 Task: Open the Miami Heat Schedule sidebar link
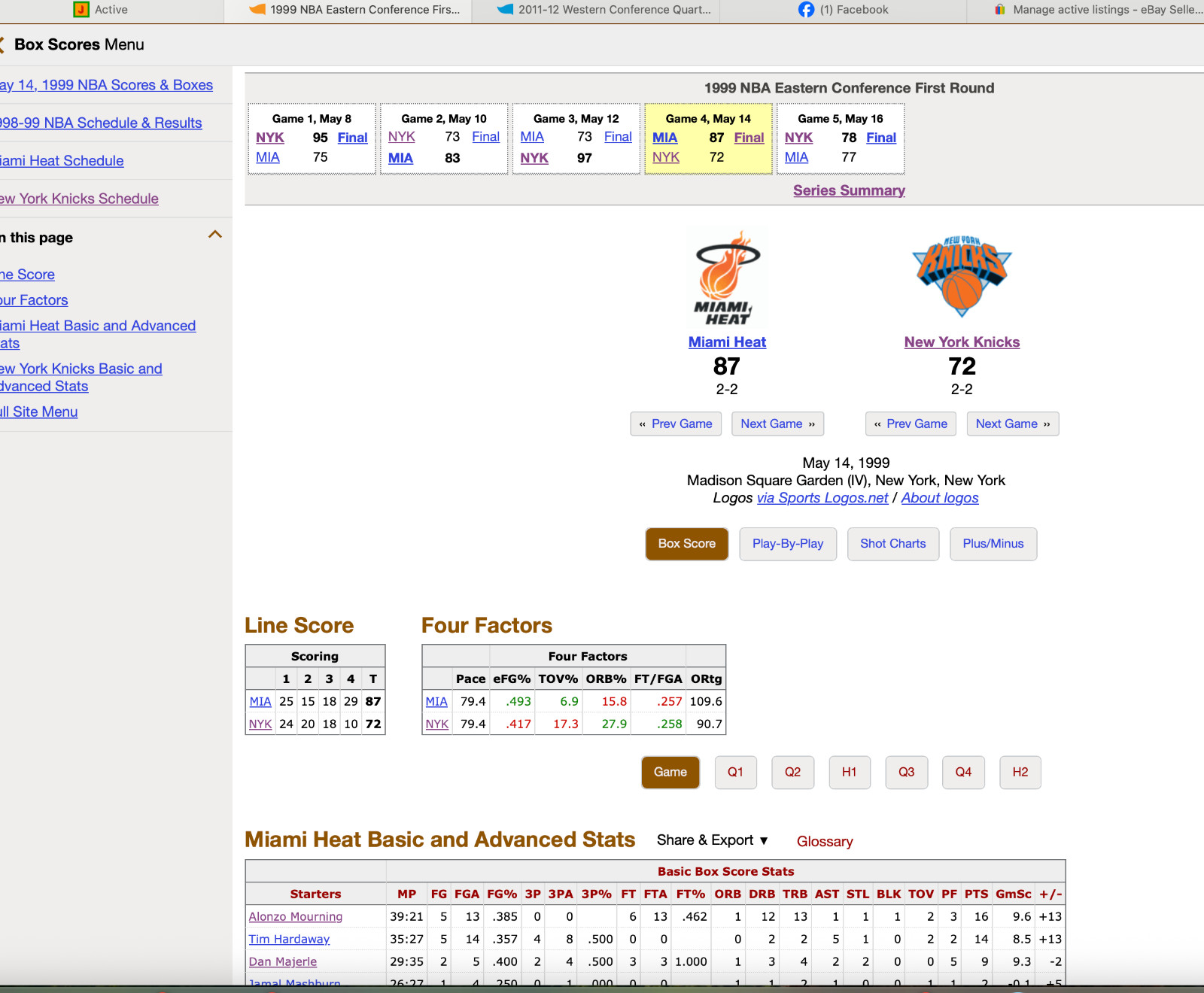pos(62,161)
